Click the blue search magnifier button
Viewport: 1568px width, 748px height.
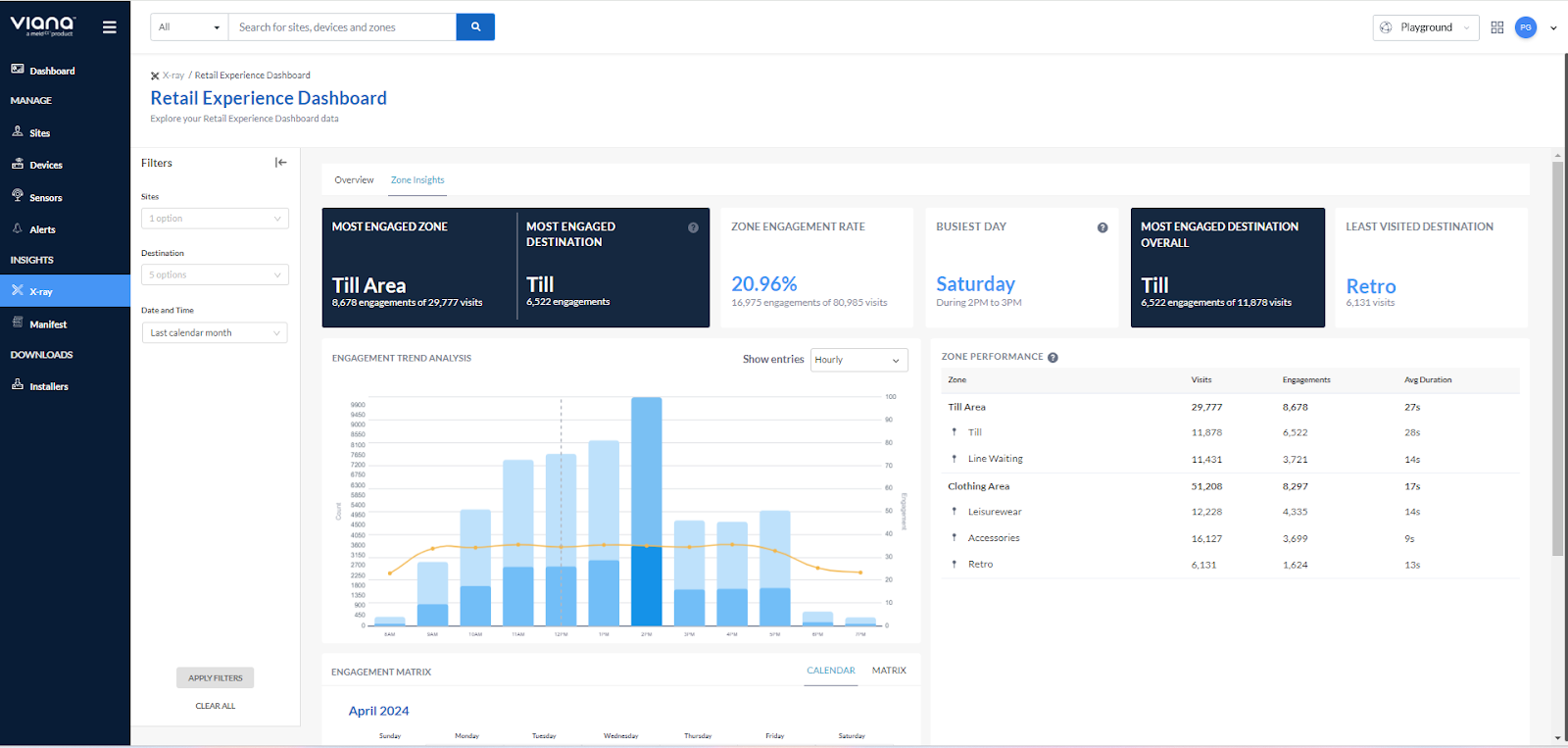click(475, 27)
